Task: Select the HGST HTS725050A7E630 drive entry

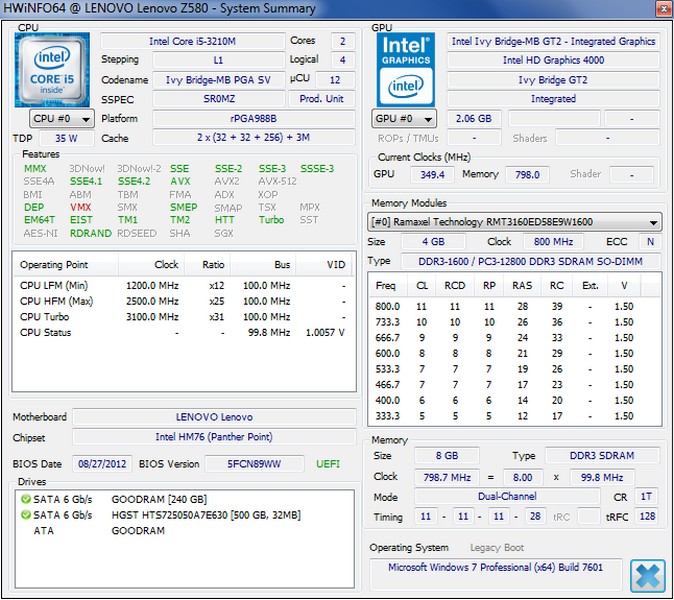Action: tap(185, 515)
